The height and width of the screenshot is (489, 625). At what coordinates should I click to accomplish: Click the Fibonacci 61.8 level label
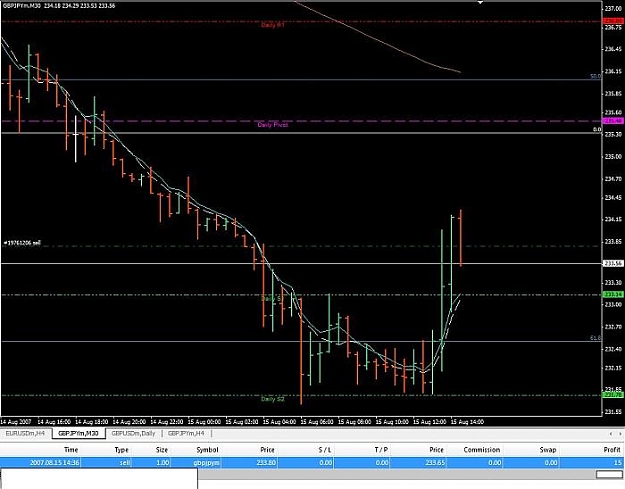[595, 338]
